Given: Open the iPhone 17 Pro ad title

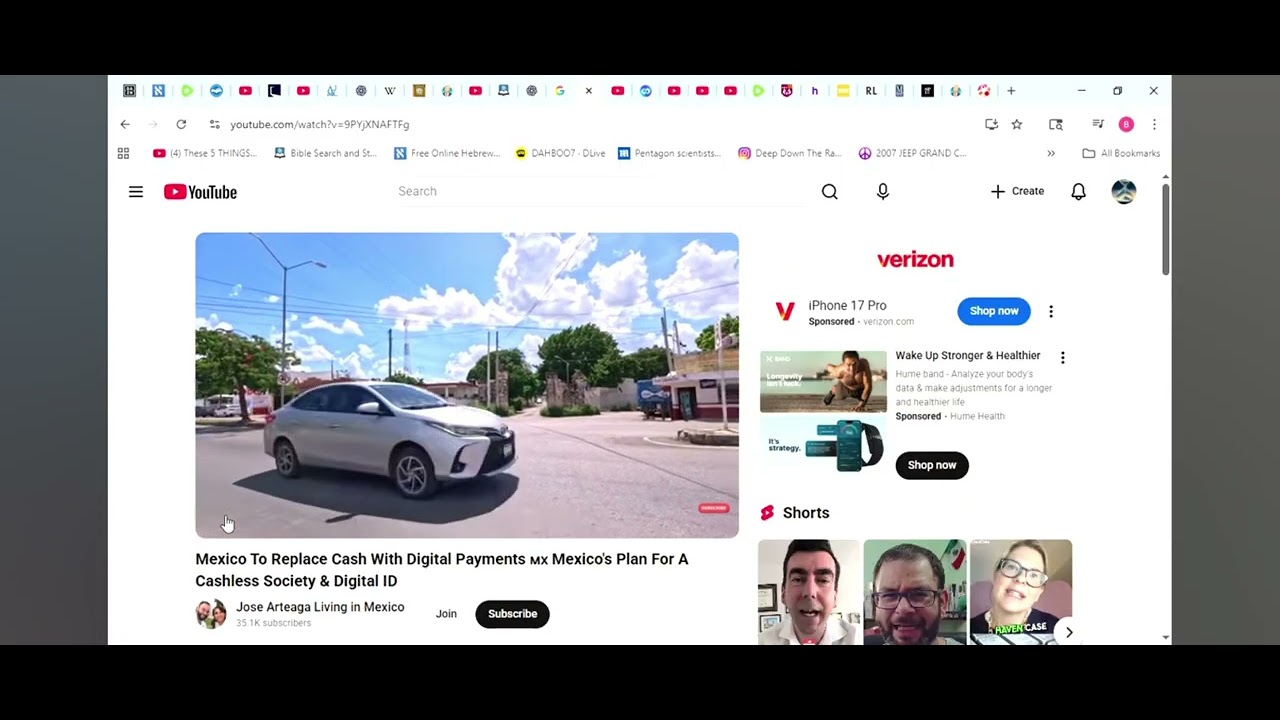Looking at the screenshot, I should point(847,305).
